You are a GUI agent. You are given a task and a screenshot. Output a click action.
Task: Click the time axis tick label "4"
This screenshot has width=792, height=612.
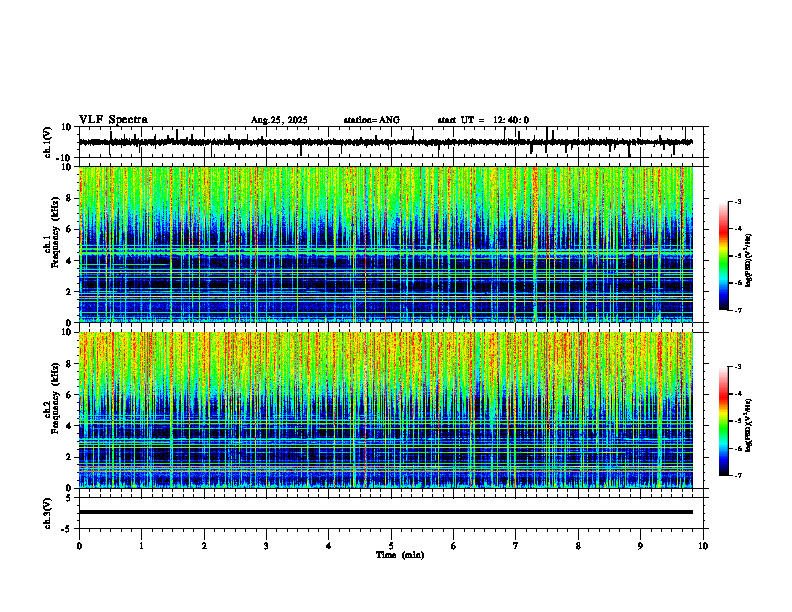[x=329, y=546]
